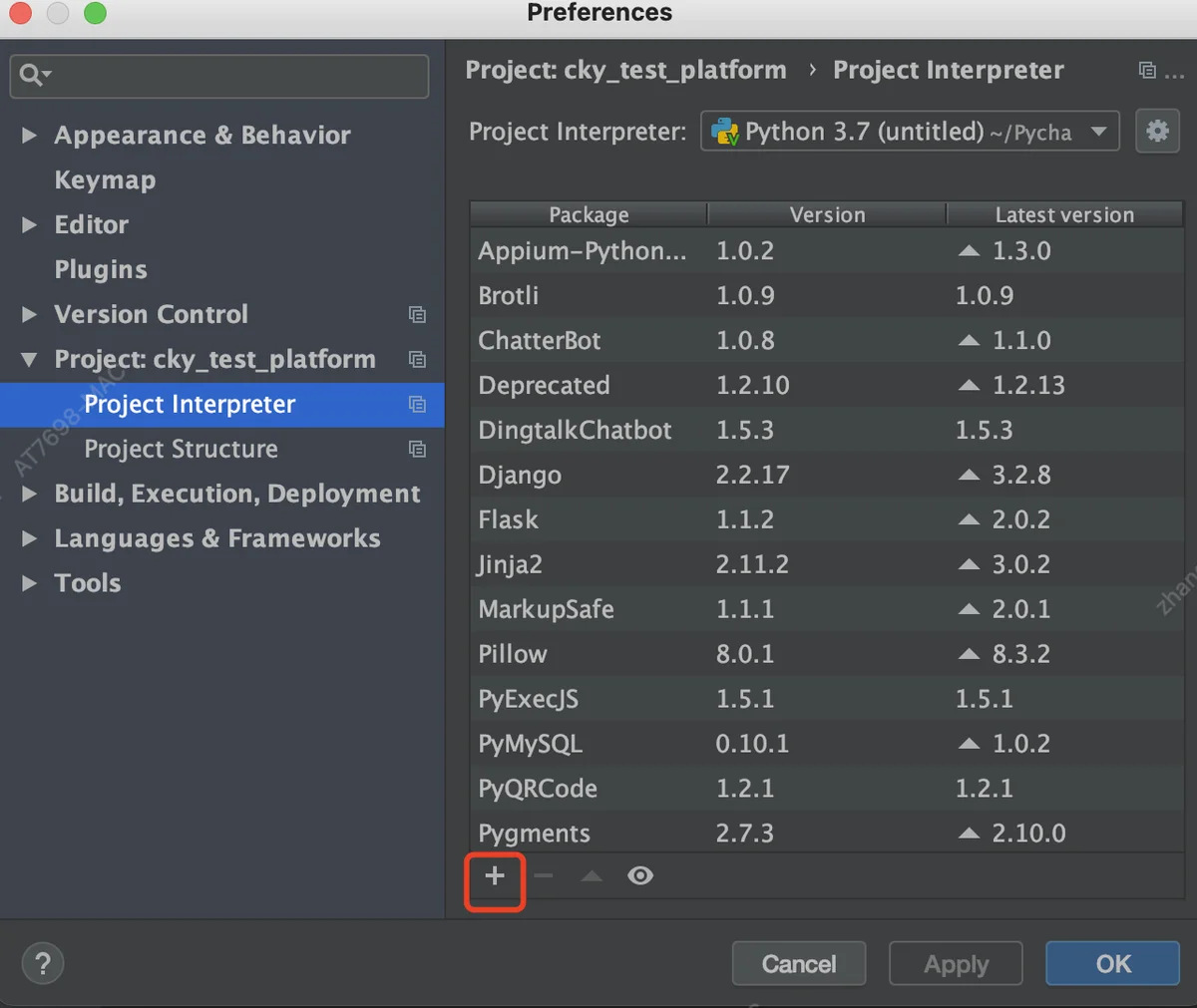The height and width of the screenshot is (1008, 1197).
Task: Click upgrade arrow in Pillow row
Action: (969, 655)
